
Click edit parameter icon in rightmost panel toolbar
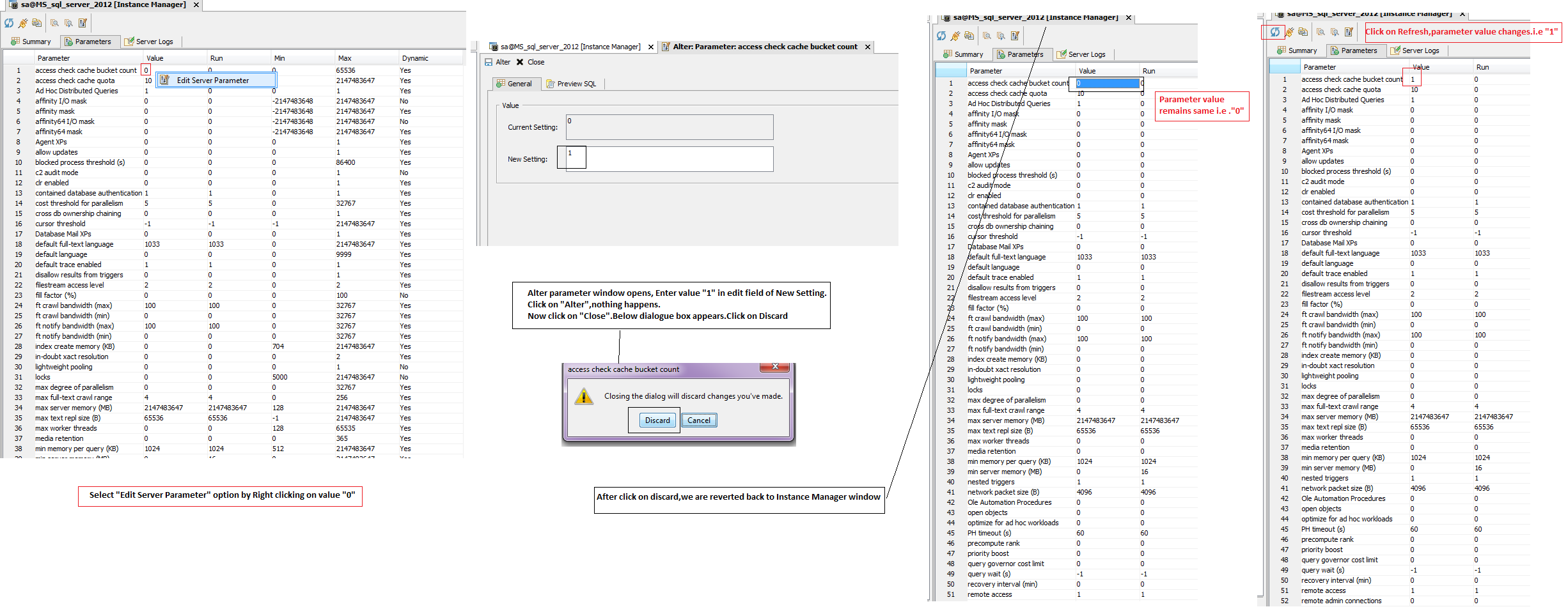click(x=1349, y=32)
